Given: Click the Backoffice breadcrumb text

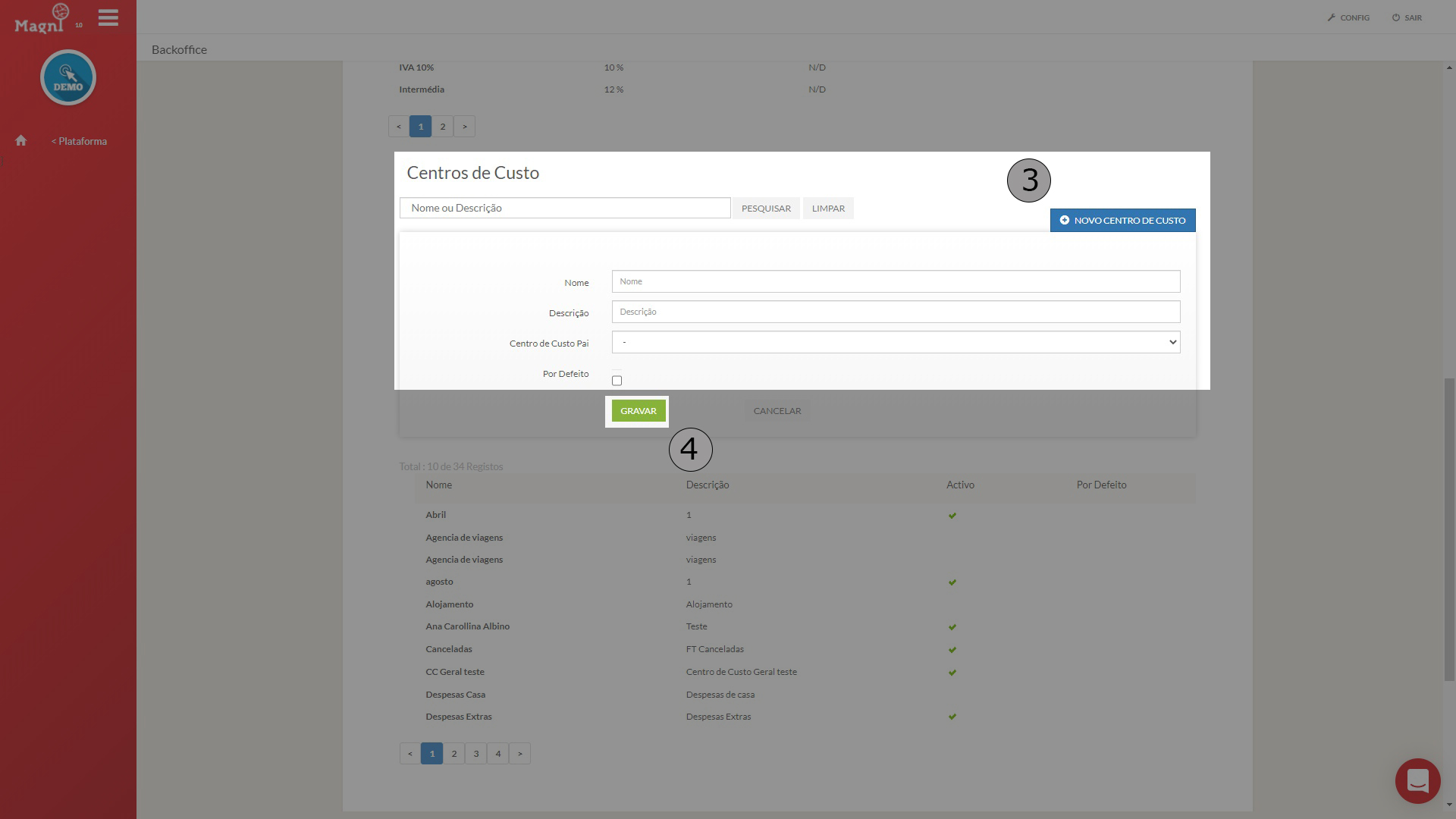Looking at the screenshot, I should (x=179, y=49).
